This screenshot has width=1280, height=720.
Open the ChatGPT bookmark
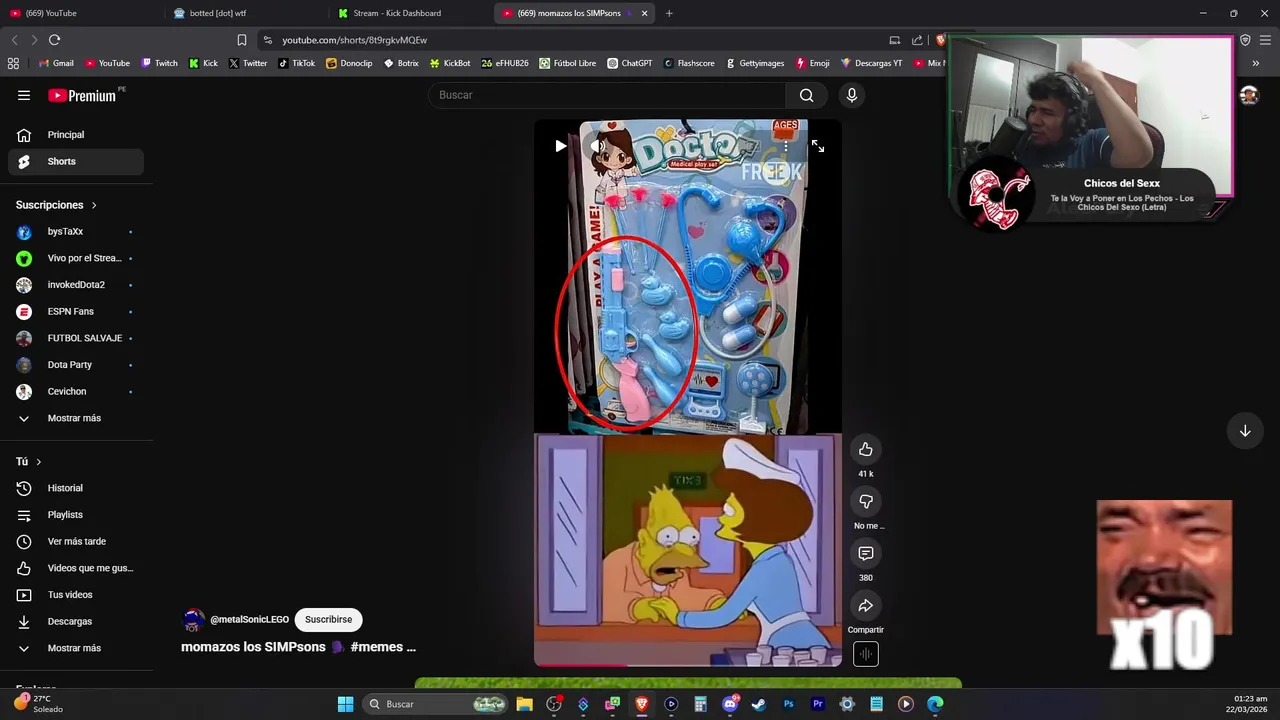tap(629, 63)
